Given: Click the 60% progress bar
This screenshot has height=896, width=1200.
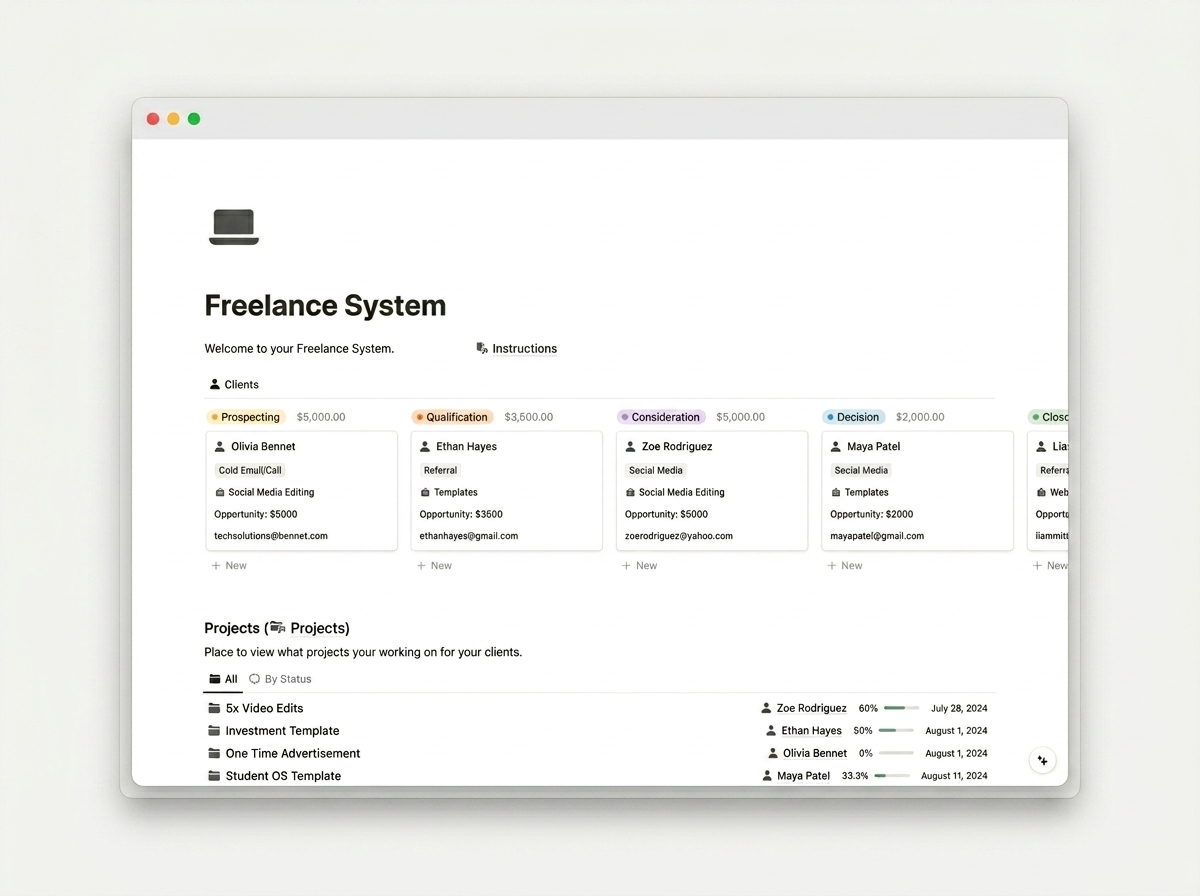Looking at the screenshot, I should tap(901, 708).
